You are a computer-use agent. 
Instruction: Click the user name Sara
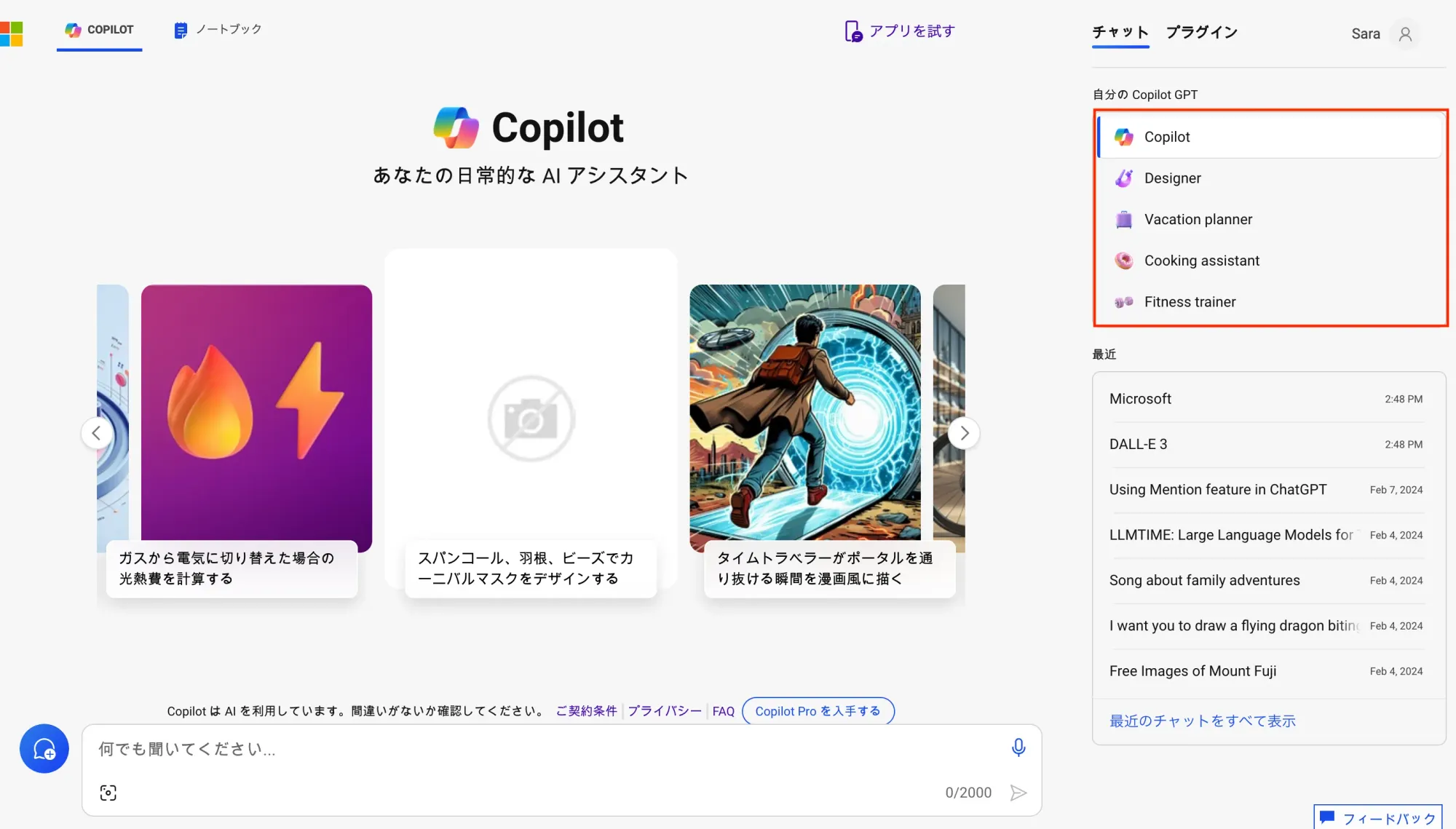click(1365, 34)
